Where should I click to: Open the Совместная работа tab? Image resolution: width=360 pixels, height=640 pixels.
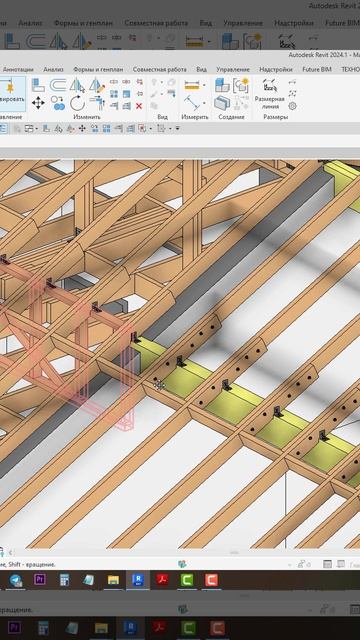pyautogui.click(x=160, y=69)
